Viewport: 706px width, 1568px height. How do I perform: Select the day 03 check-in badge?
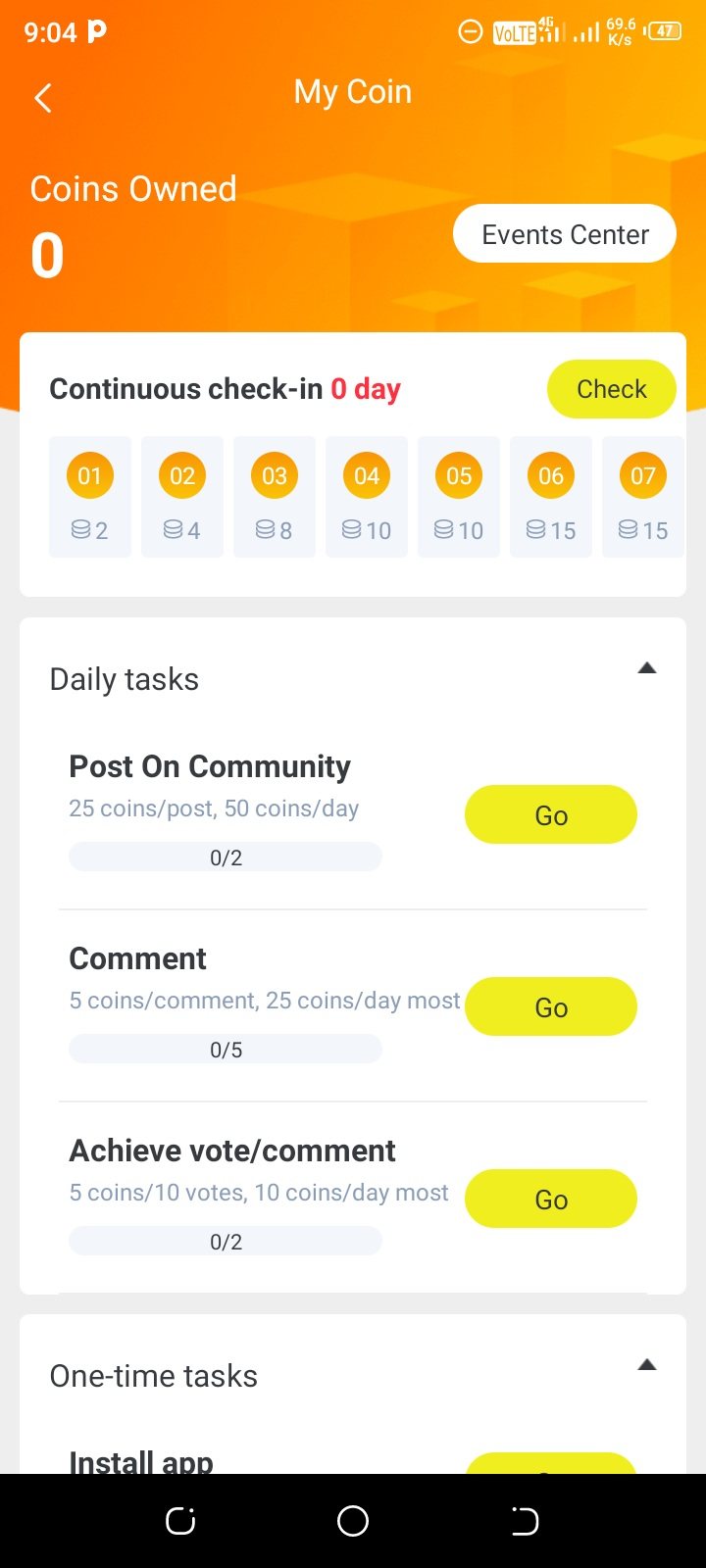pos(275,476)
